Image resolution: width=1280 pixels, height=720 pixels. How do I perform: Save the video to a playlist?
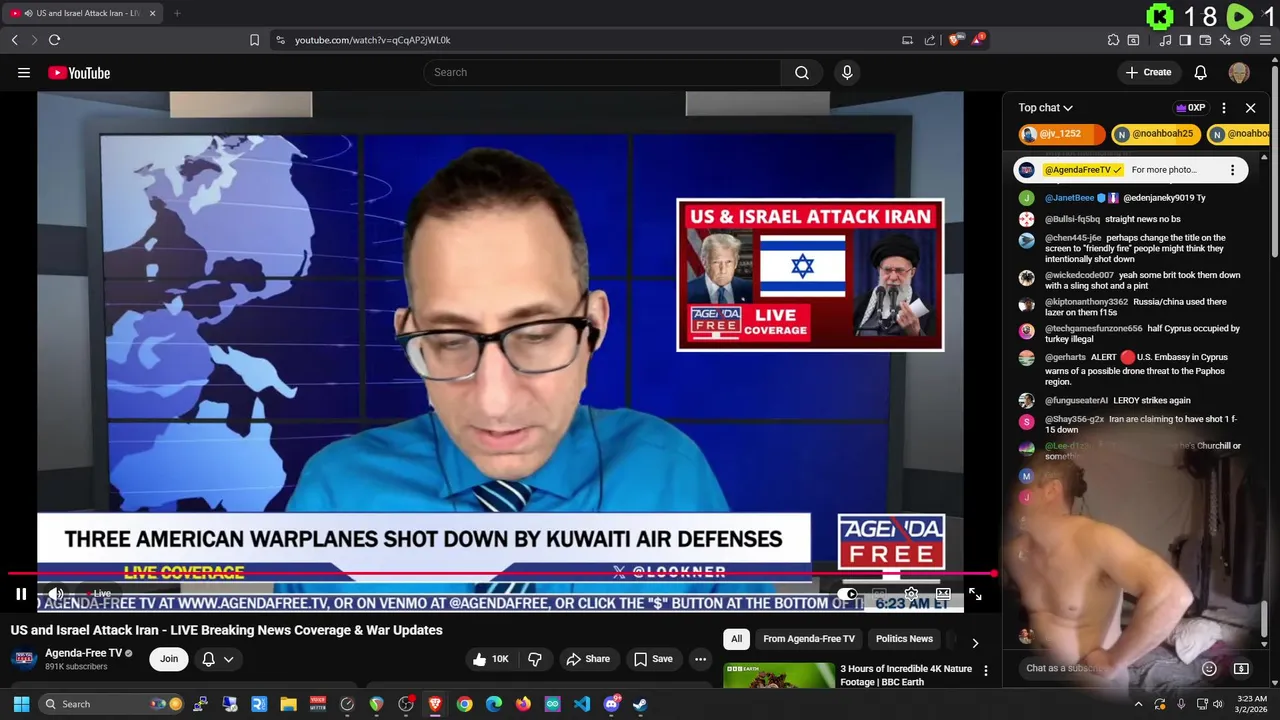tap(653, 659)
